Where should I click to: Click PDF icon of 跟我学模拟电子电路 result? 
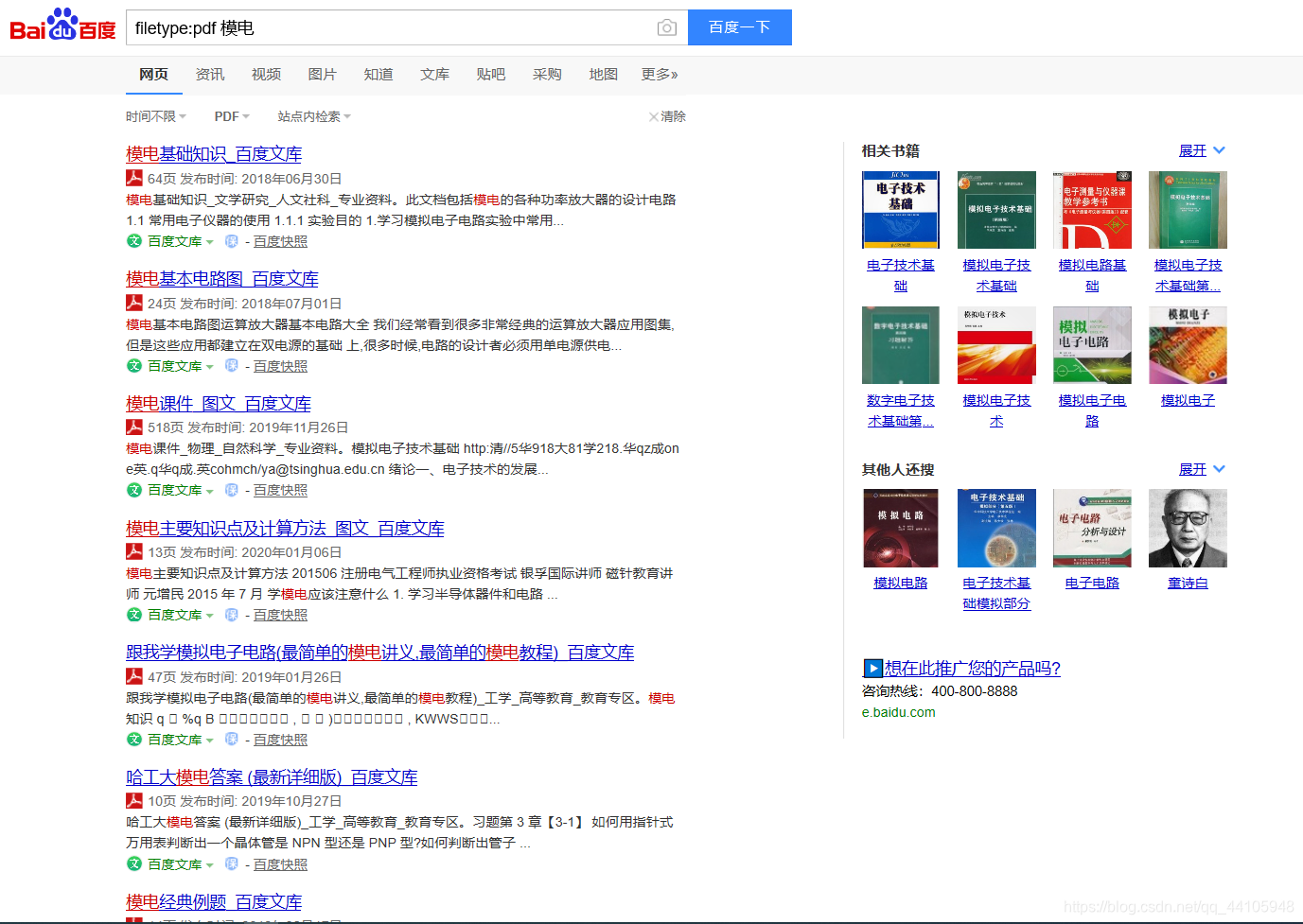coord(134,676)
